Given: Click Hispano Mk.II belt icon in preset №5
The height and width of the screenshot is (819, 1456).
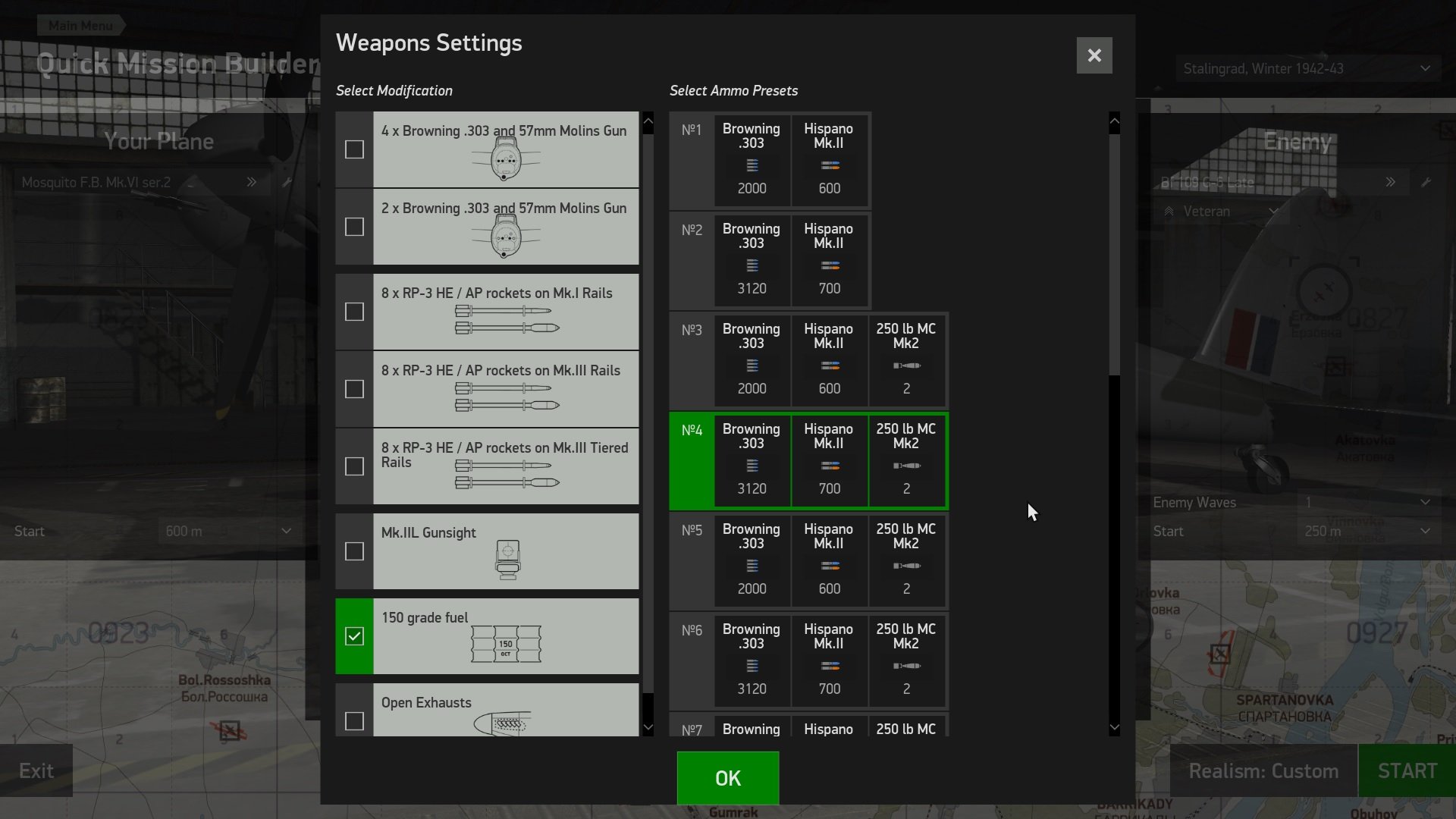Looking at the screenshot, I should point(830,566).
